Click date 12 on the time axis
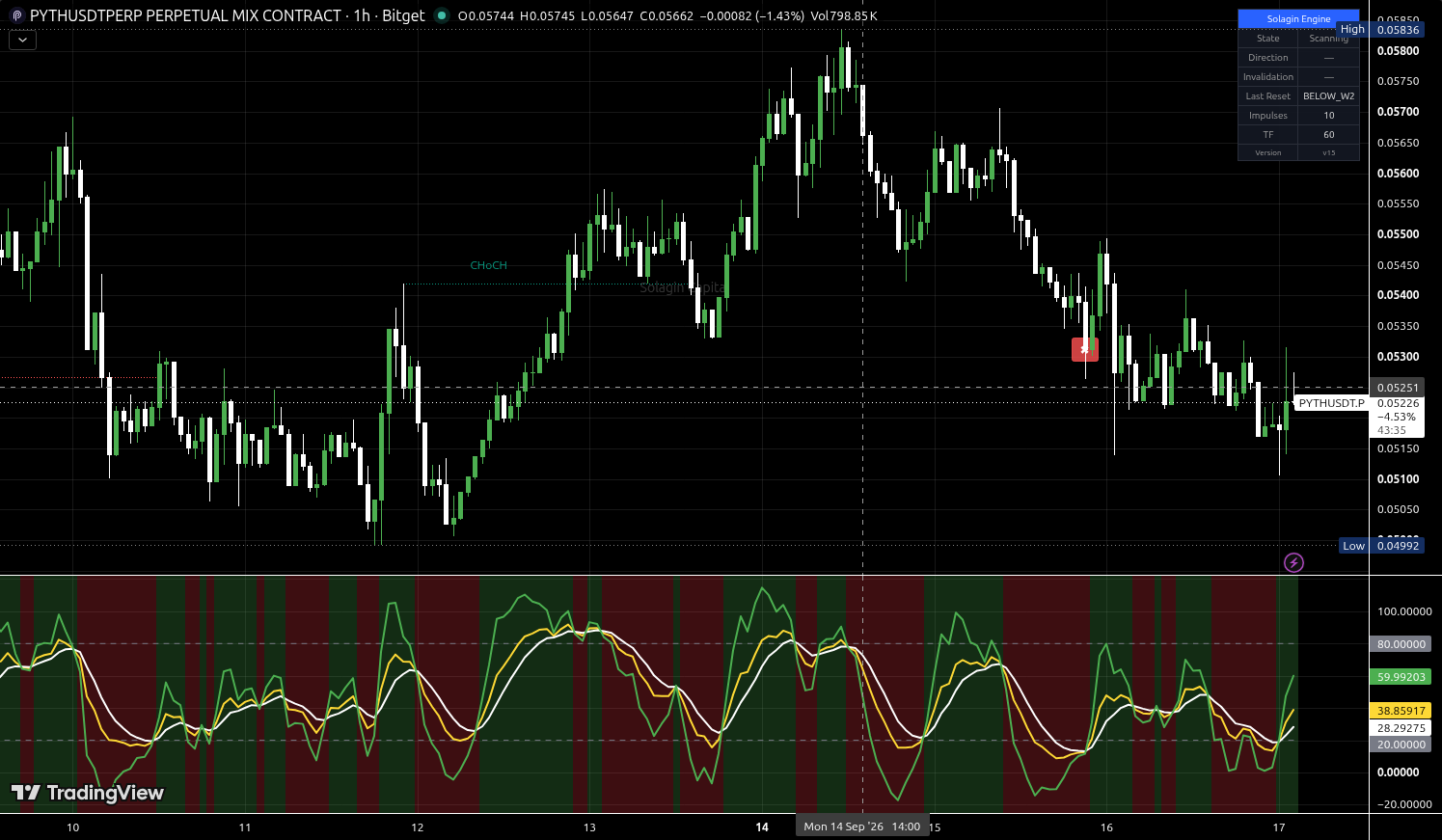The width and height of the screenshot is (1442, 840). pyautogui.click(x=418, y=827)
